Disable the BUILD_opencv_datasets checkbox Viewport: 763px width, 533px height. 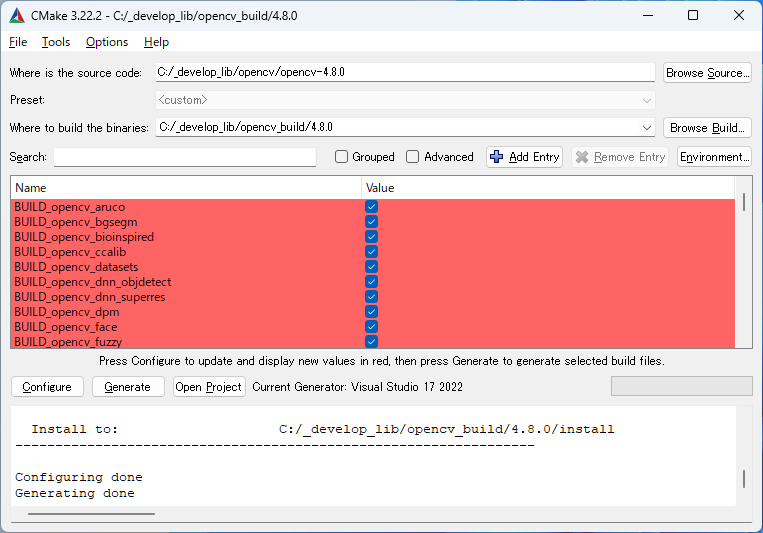tap(371, 267)
